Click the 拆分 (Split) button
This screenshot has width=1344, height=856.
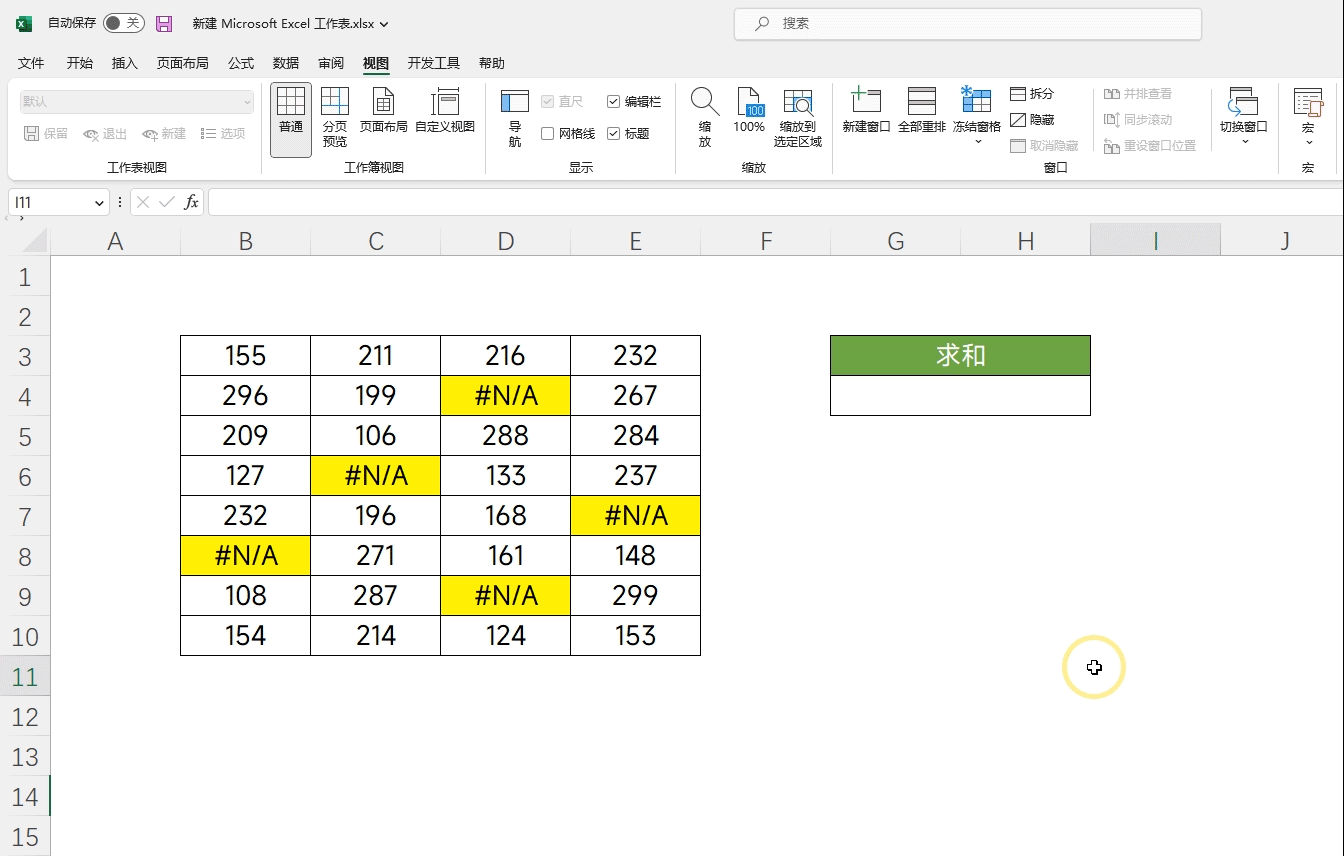[1032, 94]
